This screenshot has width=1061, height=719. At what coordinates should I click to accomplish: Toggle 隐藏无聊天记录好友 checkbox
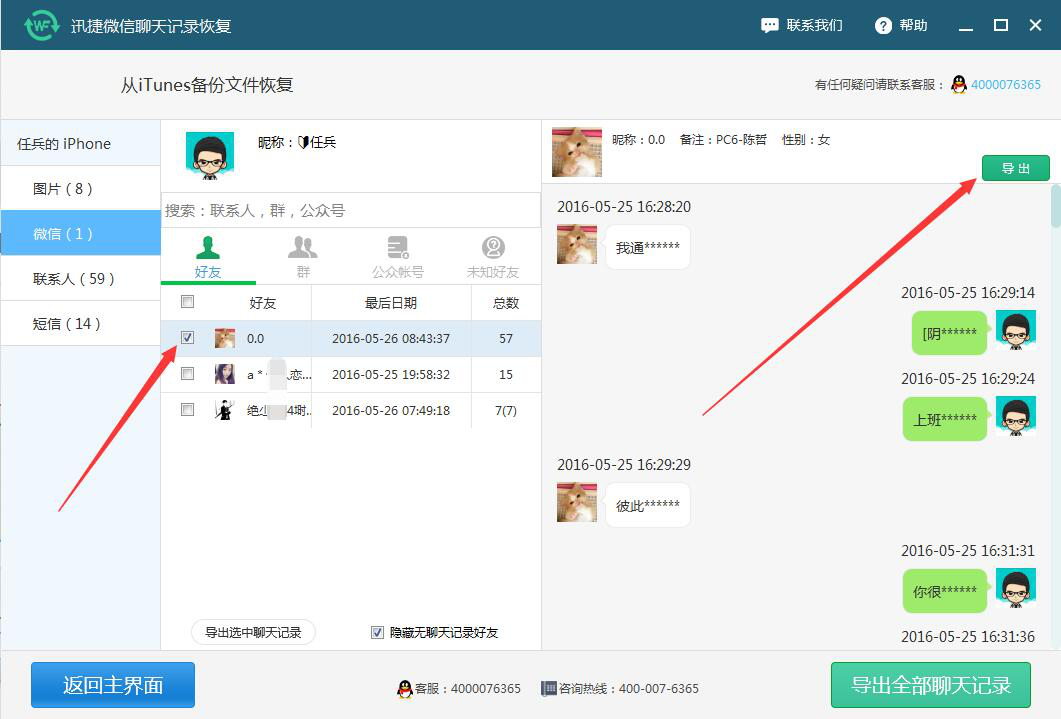click(x=378, y=632)
